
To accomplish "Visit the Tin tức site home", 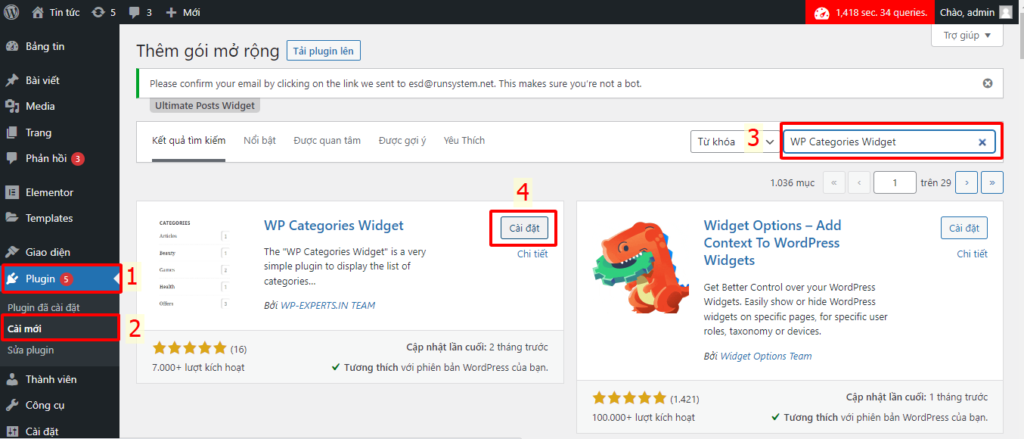I will (55, 12).
